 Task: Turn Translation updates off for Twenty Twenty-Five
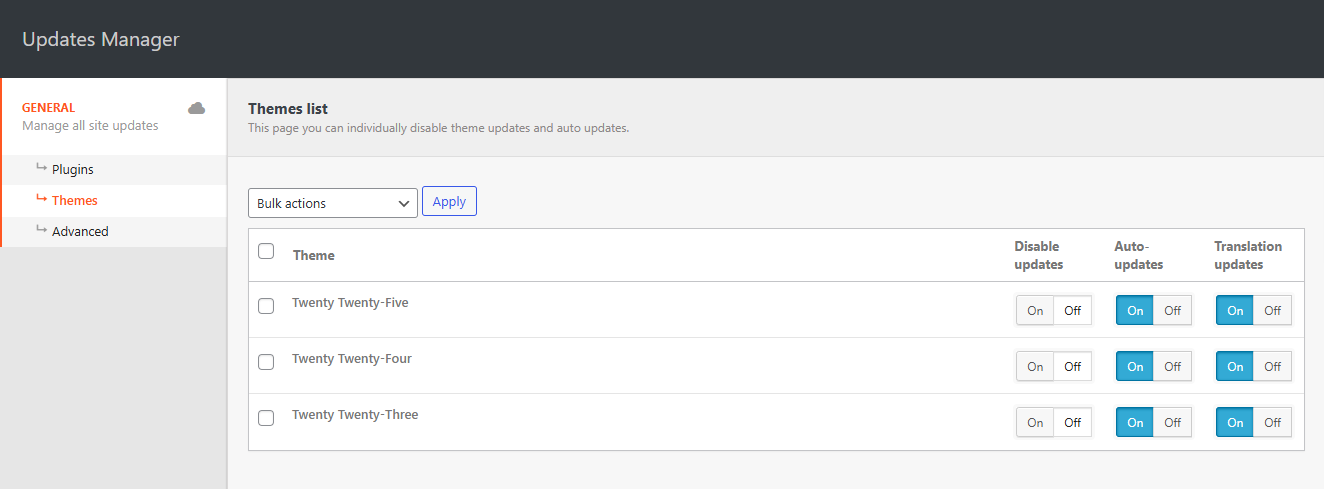coord(1273,311)
